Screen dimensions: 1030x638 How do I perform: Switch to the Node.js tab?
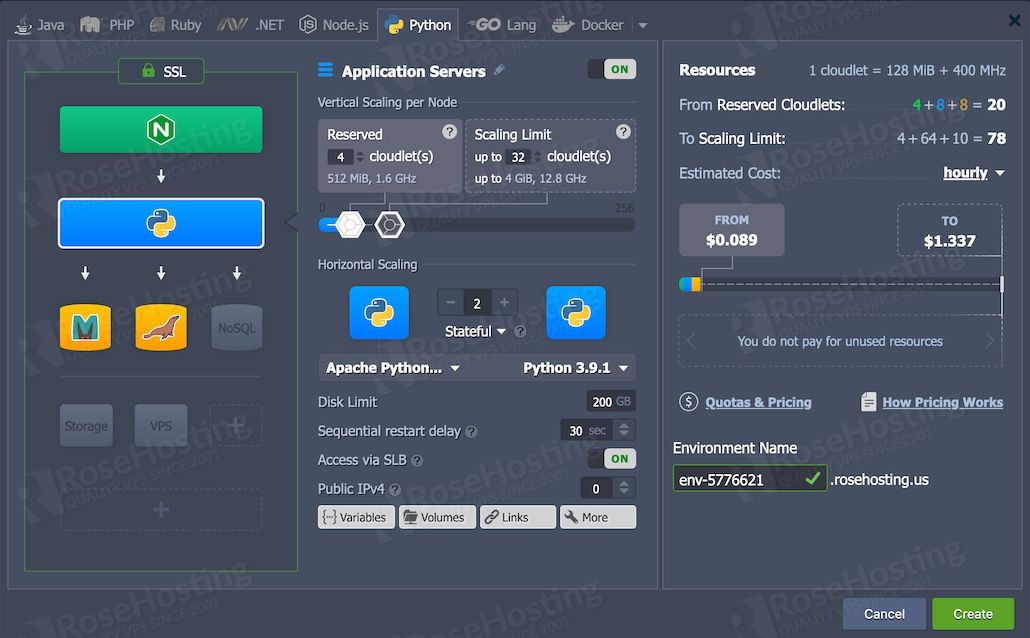[334, 25]
